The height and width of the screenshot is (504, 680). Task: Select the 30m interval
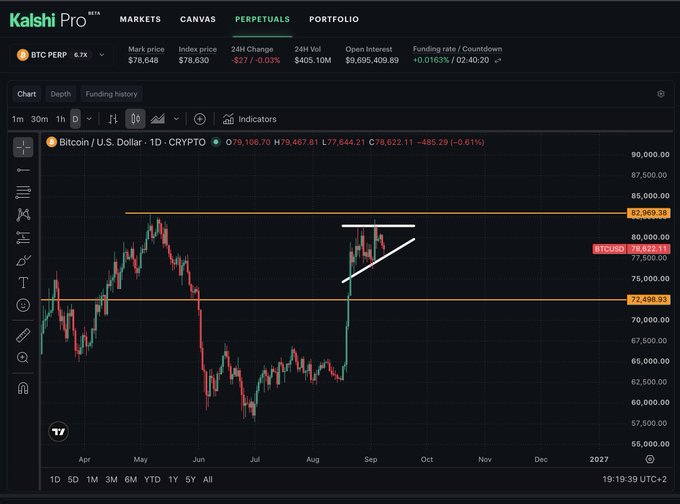tap(39, 119)
